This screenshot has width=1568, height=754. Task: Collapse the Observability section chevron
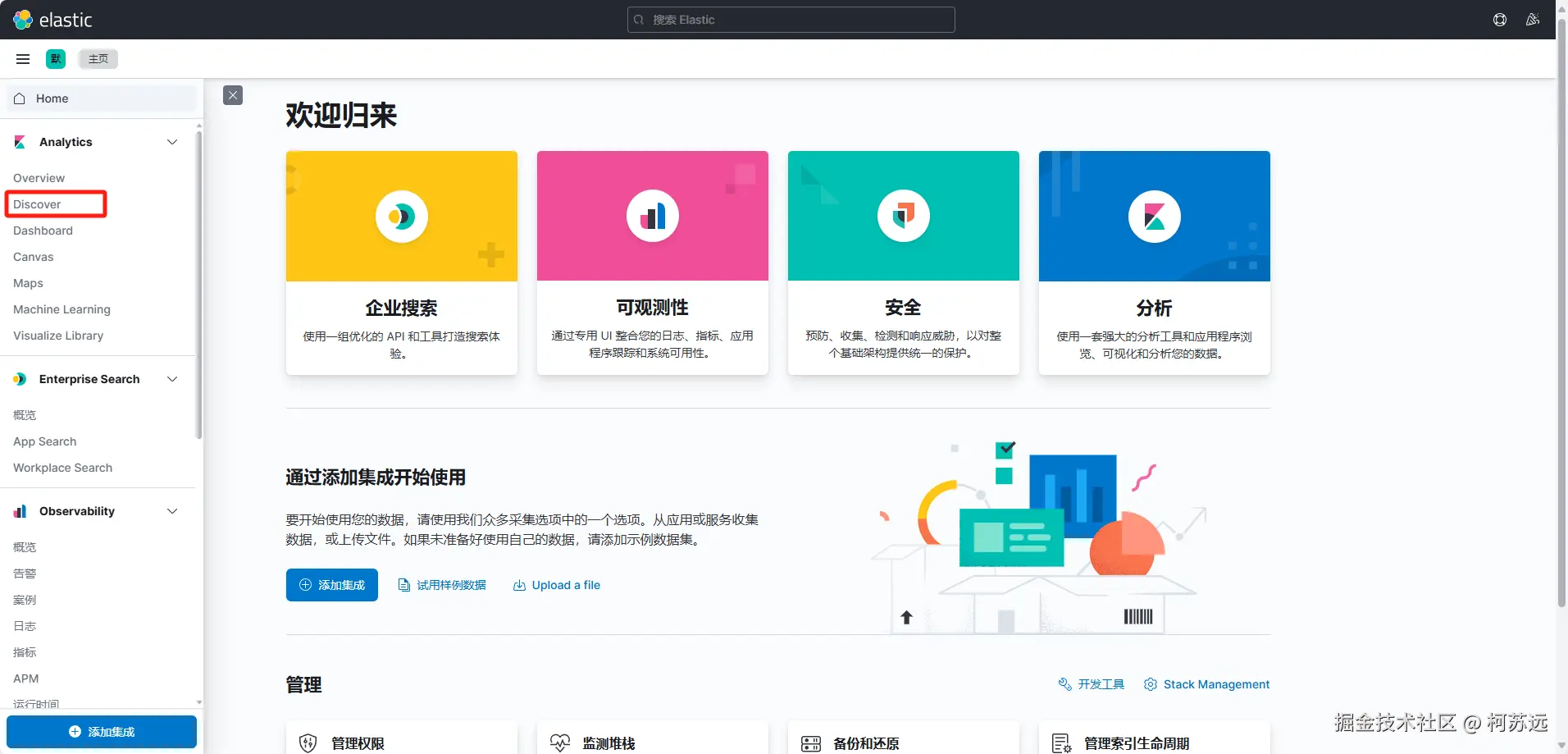coord(172,511)
